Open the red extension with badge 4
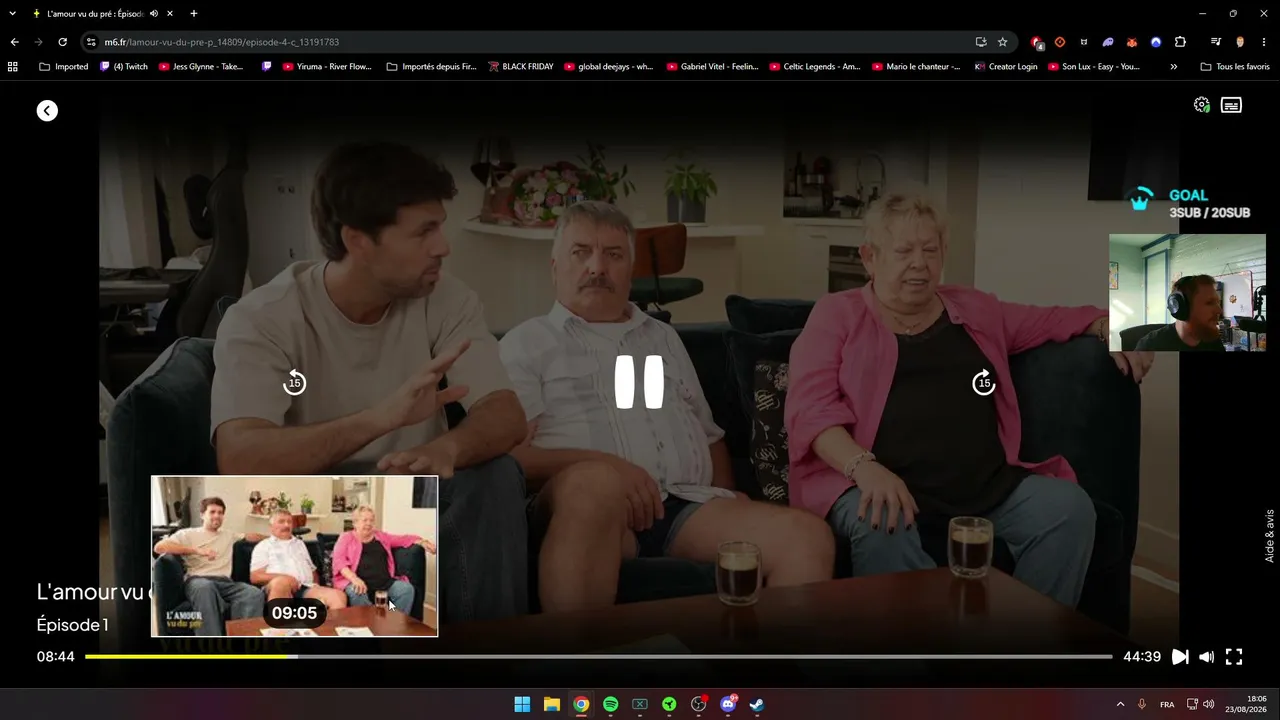The height and width of the screenshot is (720, 1280). click(x=1037, y=42)
